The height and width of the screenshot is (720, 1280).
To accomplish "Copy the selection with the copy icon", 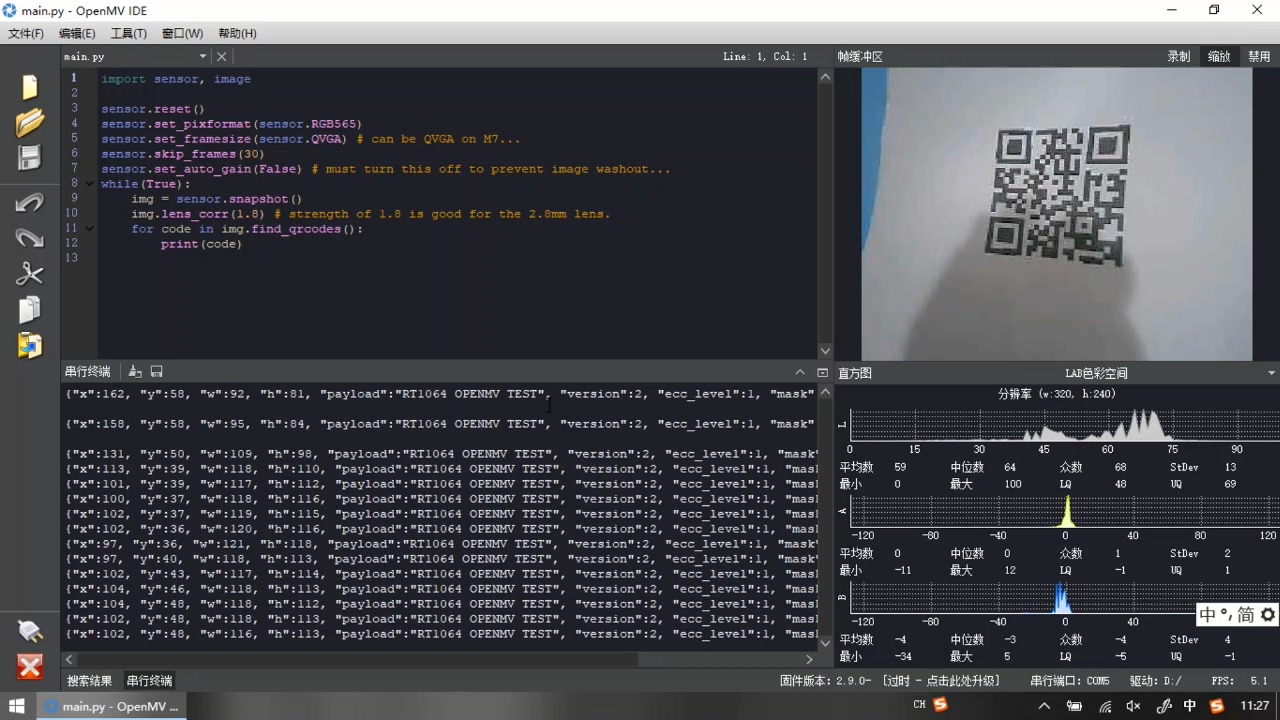I will pos(30,309).
